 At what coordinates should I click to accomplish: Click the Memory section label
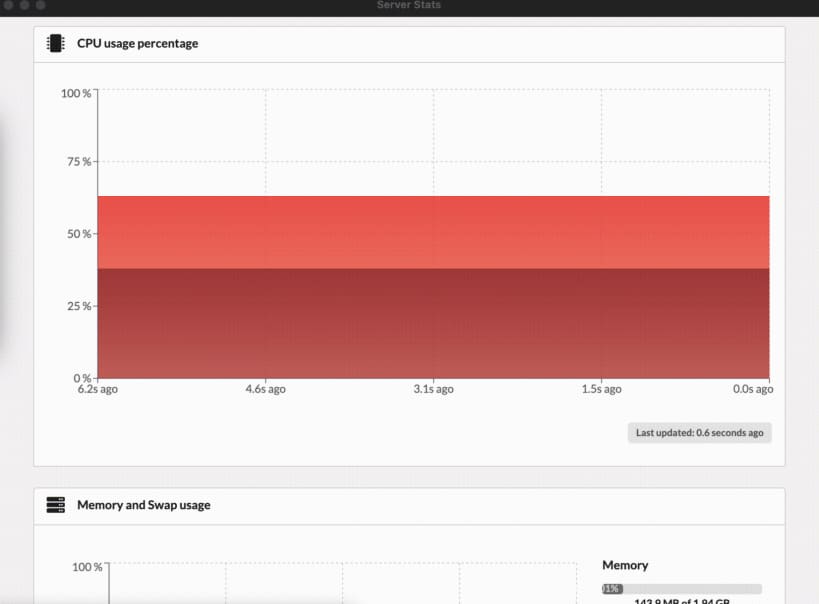(625, 565)
